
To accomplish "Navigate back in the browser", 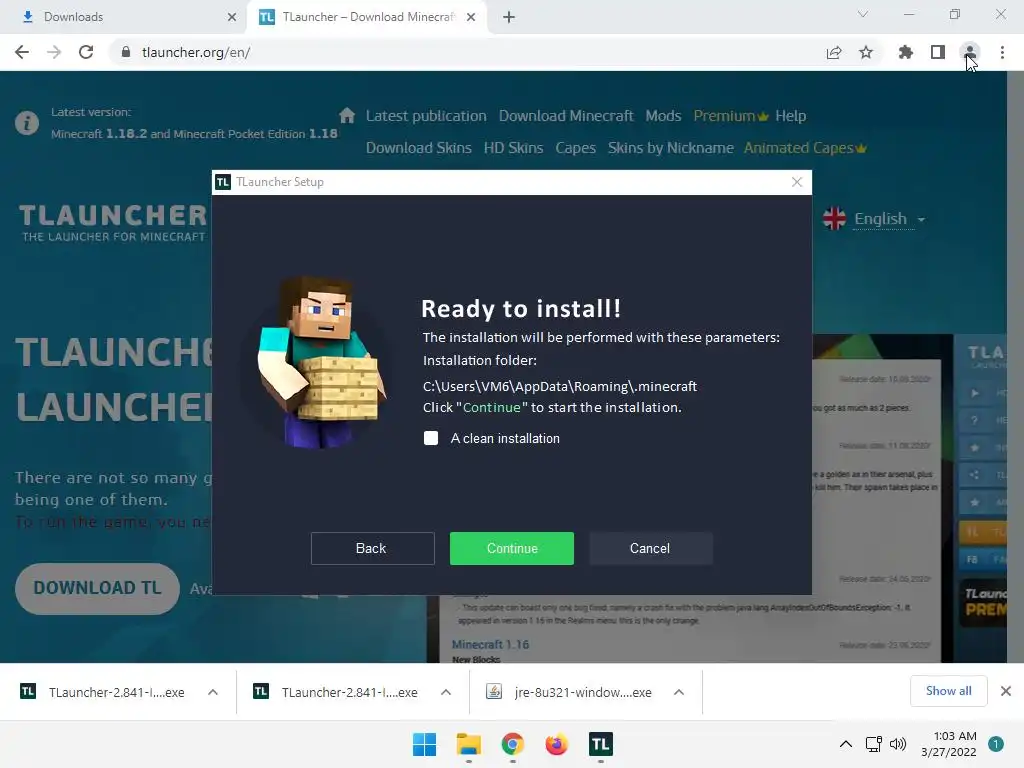I will [x=22, y=52].
